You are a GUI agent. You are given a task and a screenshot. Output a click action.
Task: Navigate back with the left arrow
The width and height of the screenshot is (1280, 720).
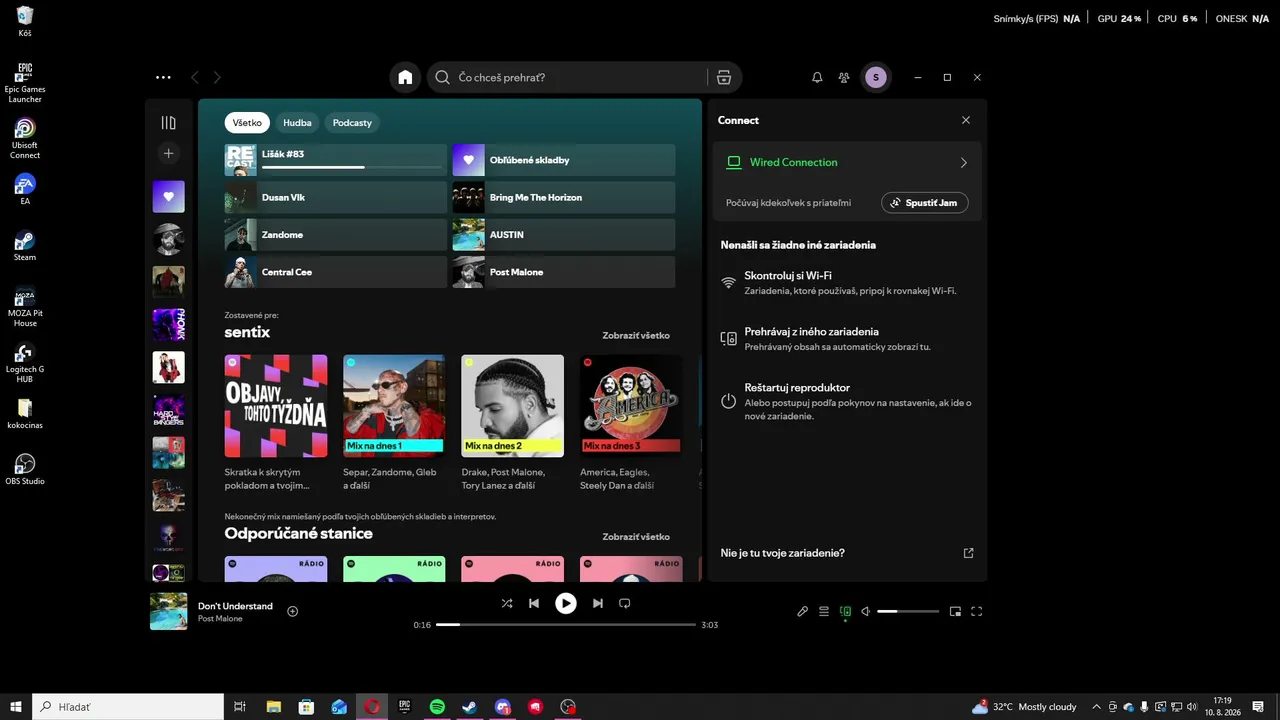(195, 77)
